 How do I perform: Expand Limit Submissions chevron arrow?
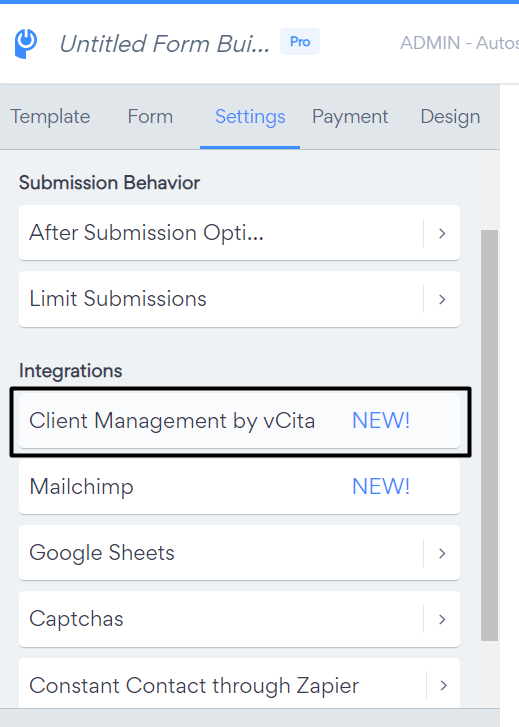pos(442,300)
